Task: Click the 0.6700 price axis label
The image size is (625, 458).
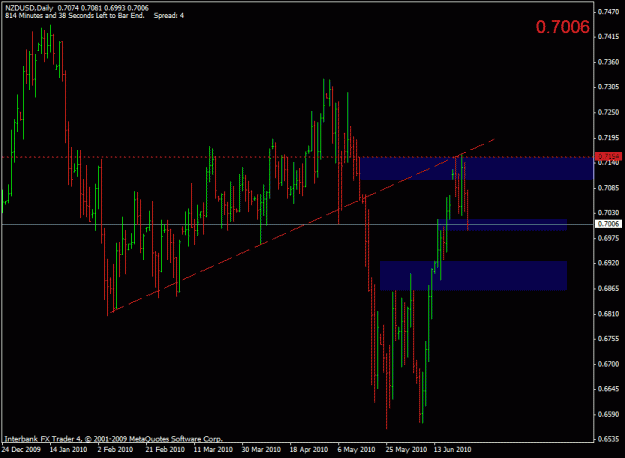Action: pos(608,364)
